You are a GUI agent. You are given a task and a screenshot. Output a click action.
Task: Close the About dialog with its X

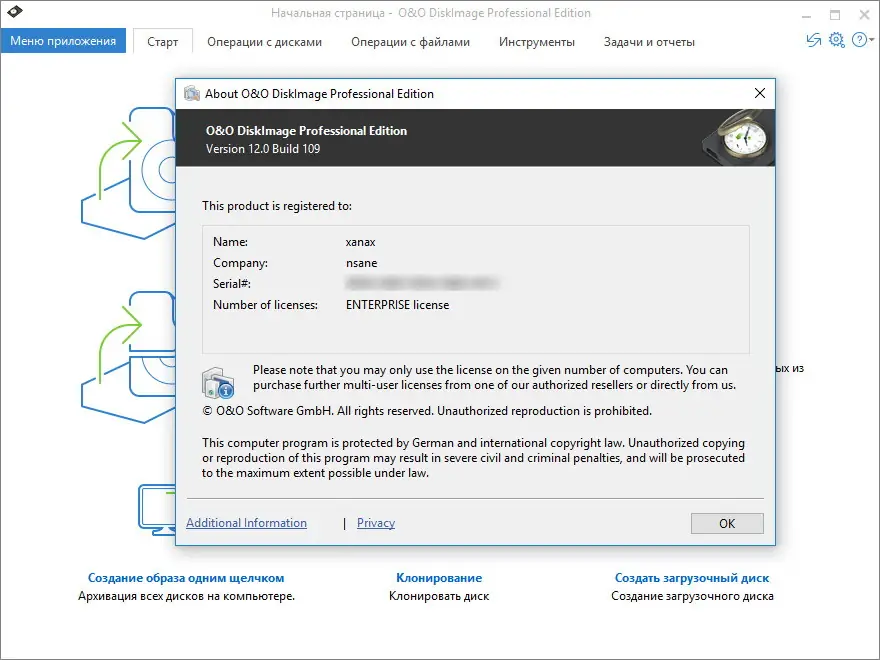pyautogui.click(x=759, y=93)
